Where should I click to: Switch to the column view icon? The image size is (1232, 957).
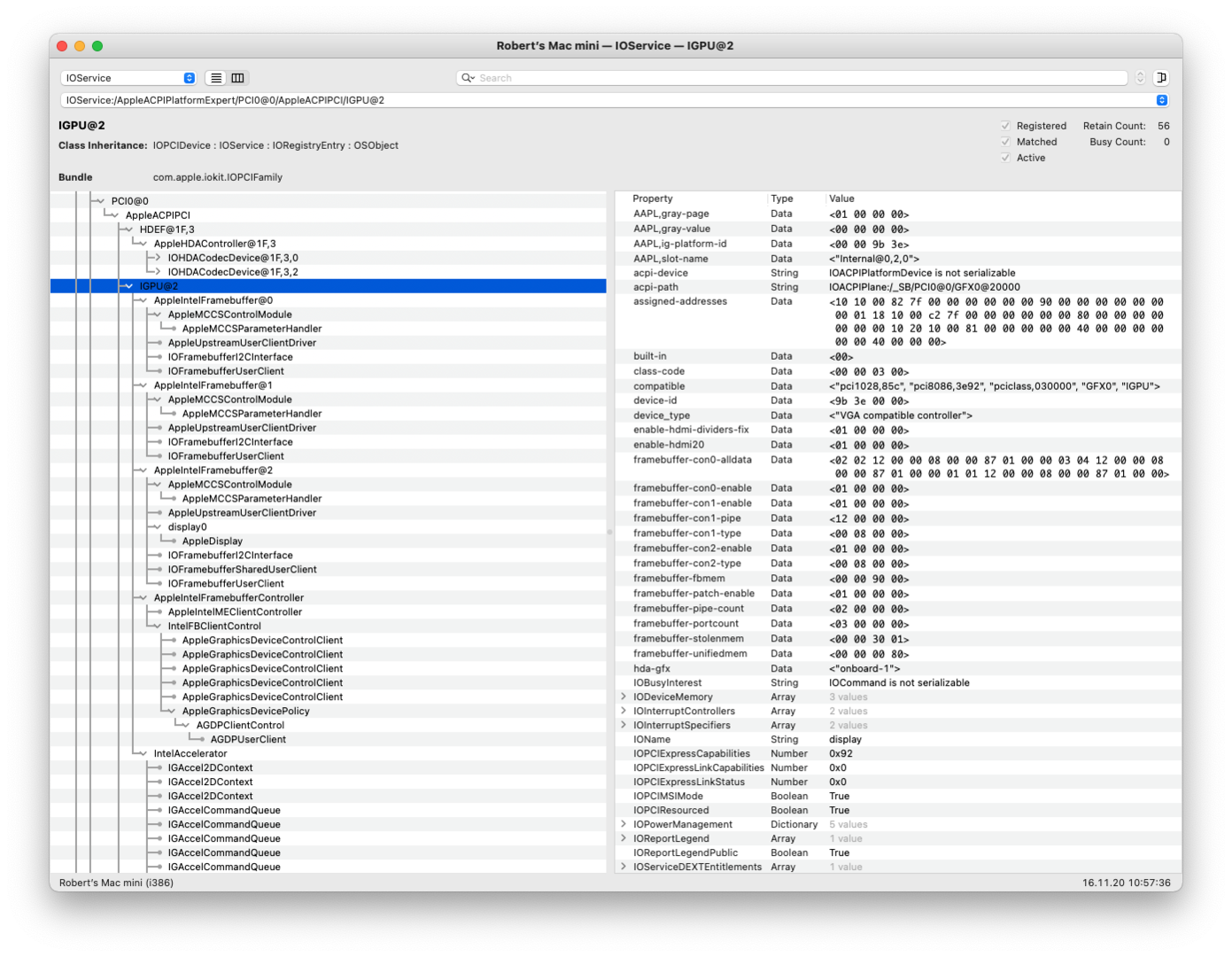pyautogui.click(x=238, y=78)
